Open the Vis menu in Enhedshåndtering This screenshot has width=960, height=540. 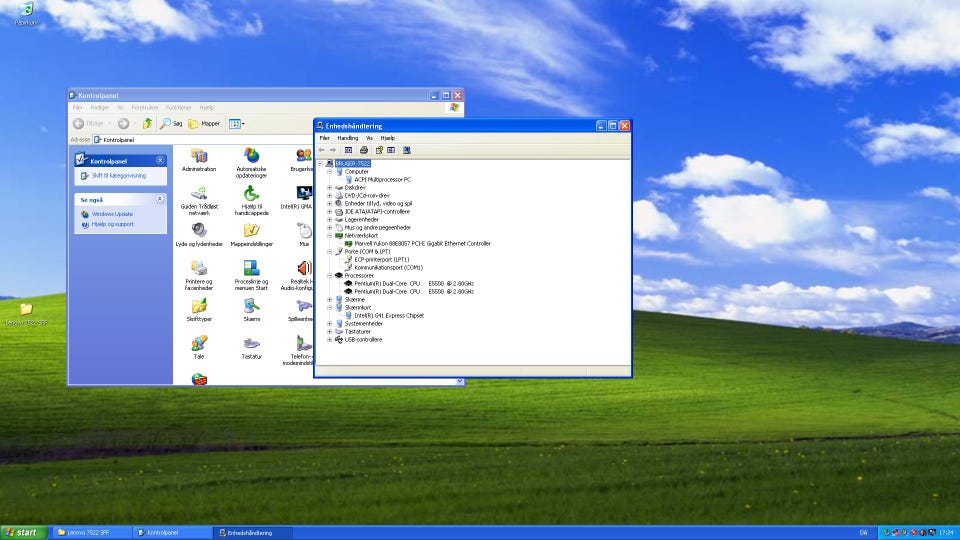pyautogui.click(x=369, y=138)
